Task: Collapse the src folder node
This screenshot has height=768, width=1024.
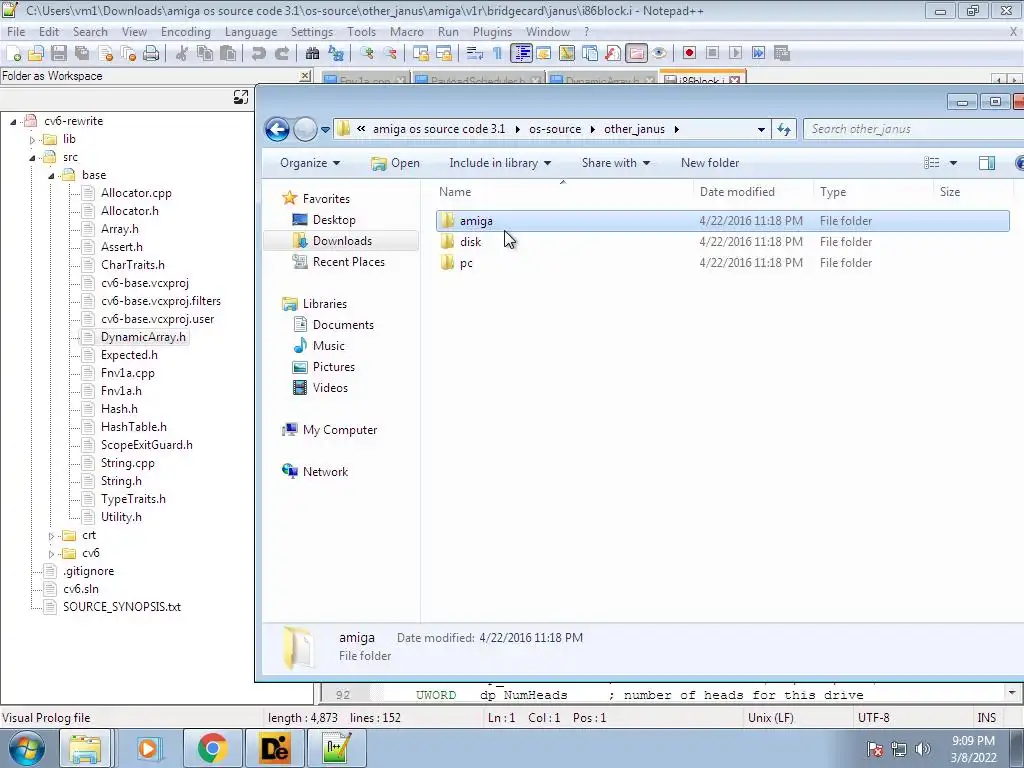Action: [x=32, y=157]
